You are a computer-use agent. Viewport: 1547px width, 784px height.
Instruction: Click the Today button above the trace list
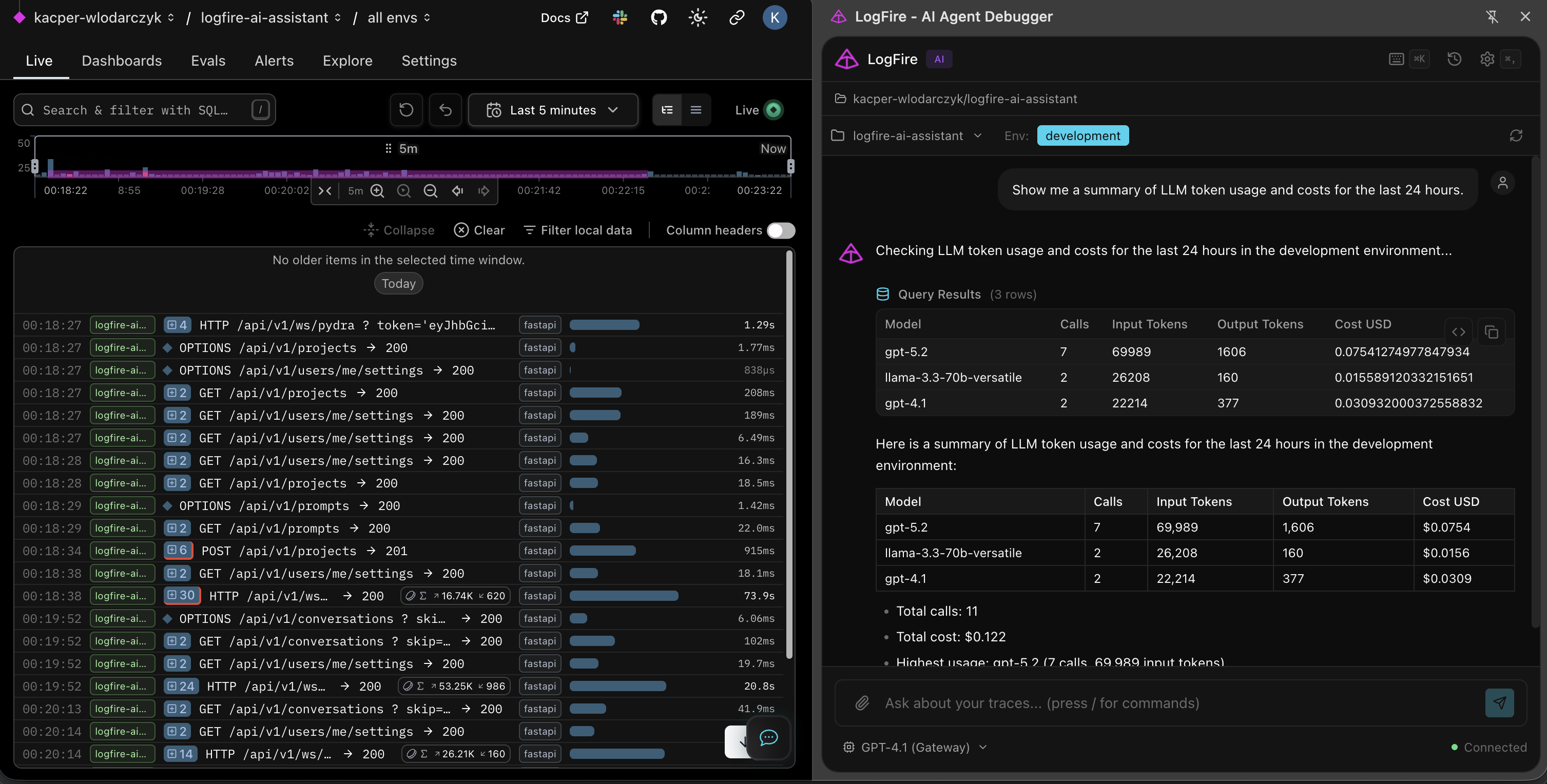[x=398, y=283]
